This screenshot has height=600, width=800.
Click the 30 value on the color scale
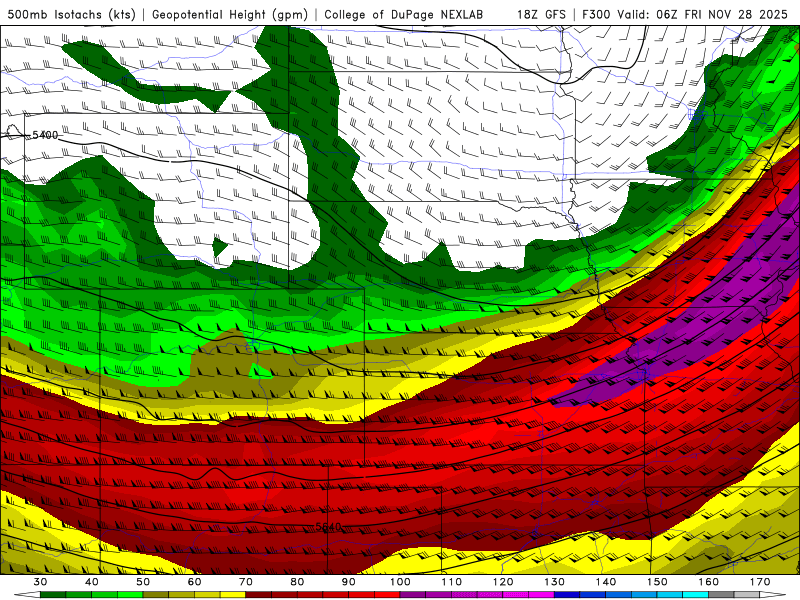tap(40, 582)
